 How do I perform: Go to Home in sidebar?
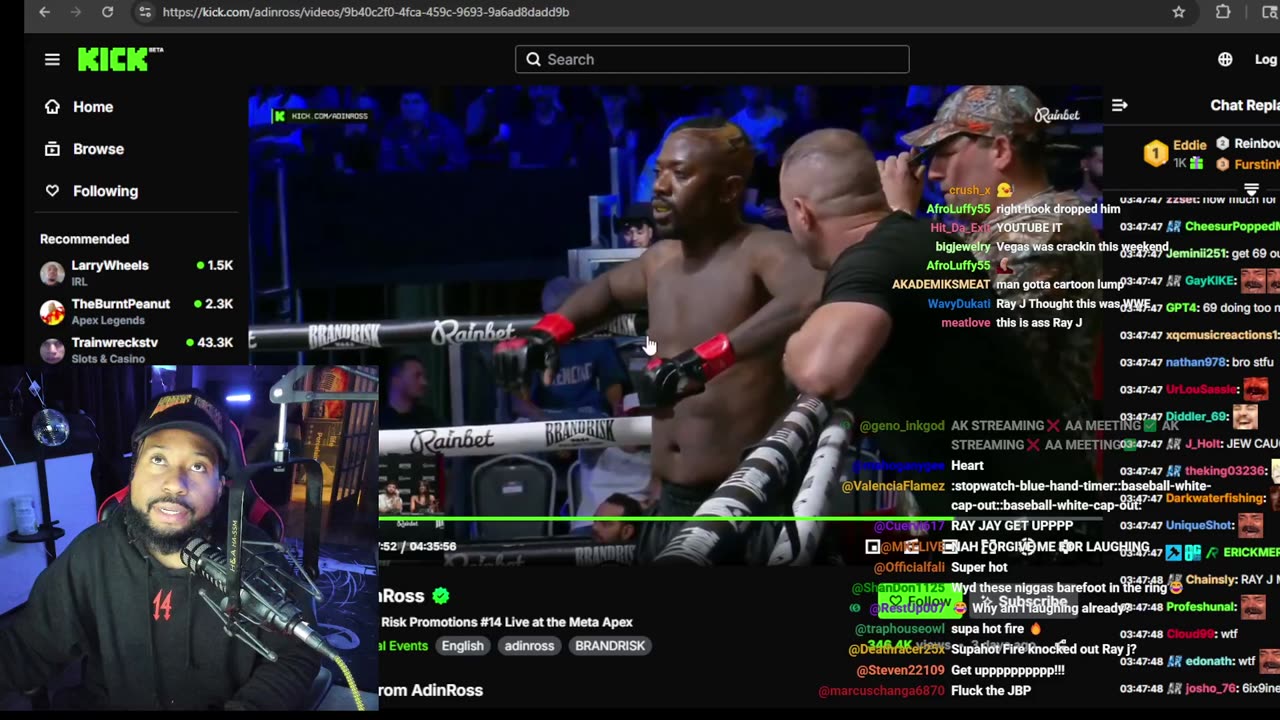(93, 107)
